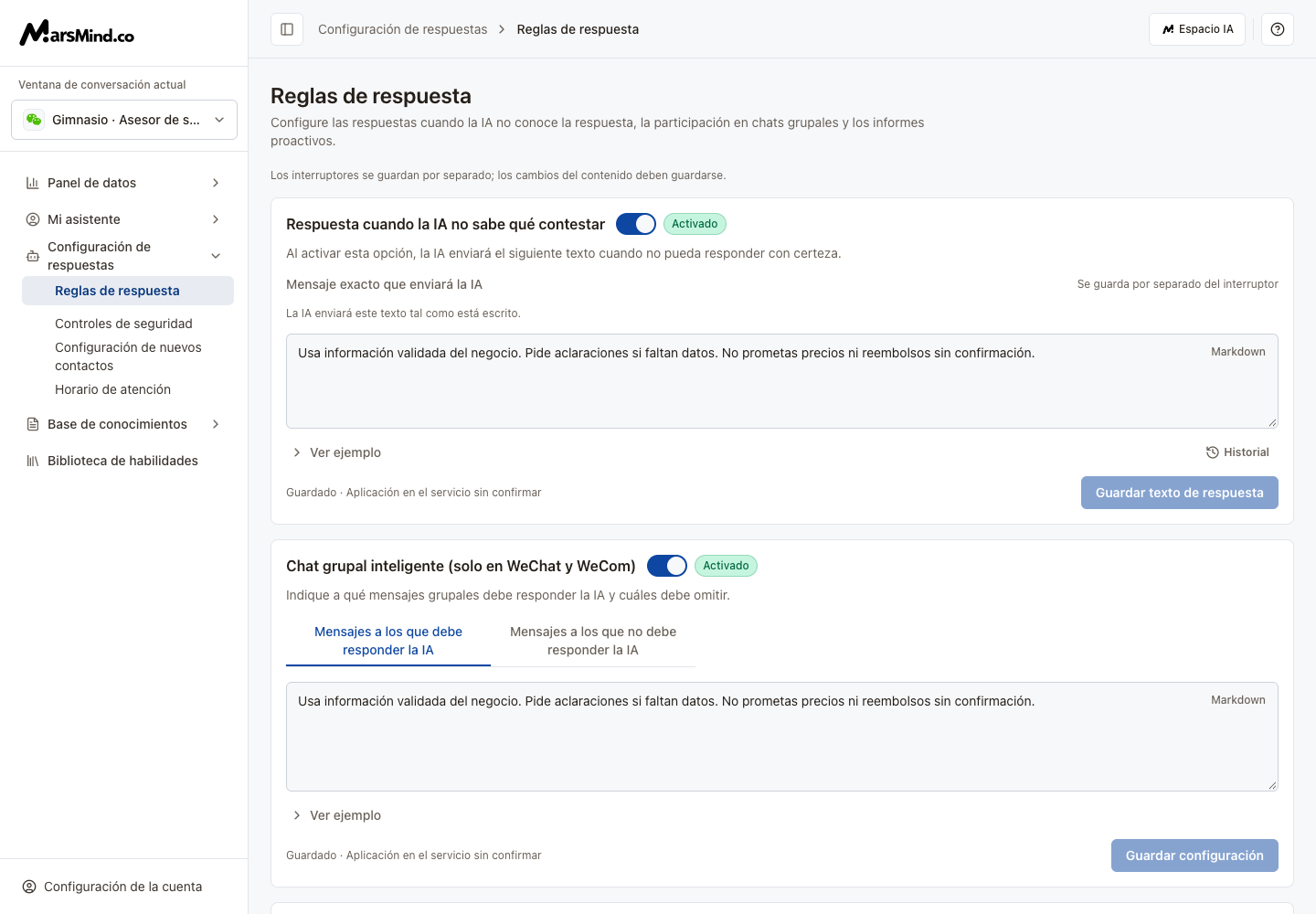Select the Mensajes a los que debe responder tab
The image size is (1316, 914).
[x=388, y=641]
